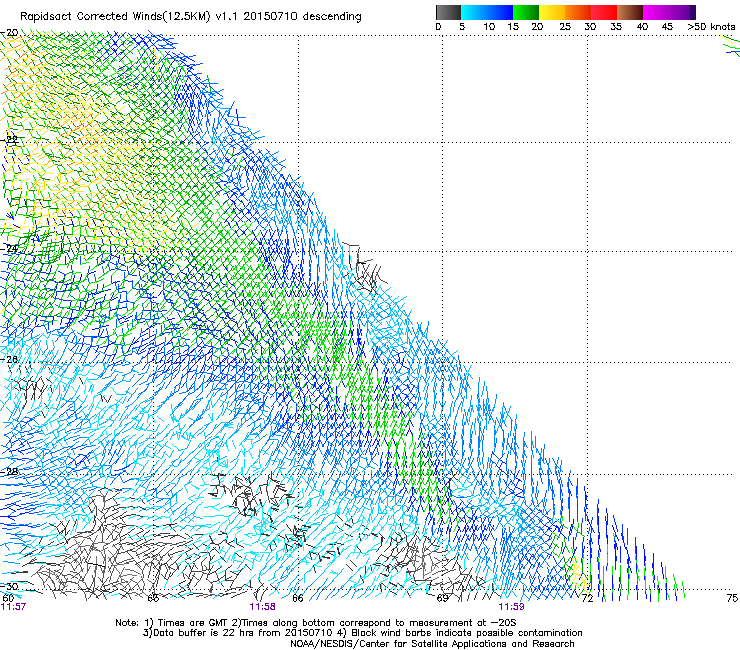Click the 75 longitude axis label
The width and height of the screenshot is (740, 650).
[x=732, y=598]
